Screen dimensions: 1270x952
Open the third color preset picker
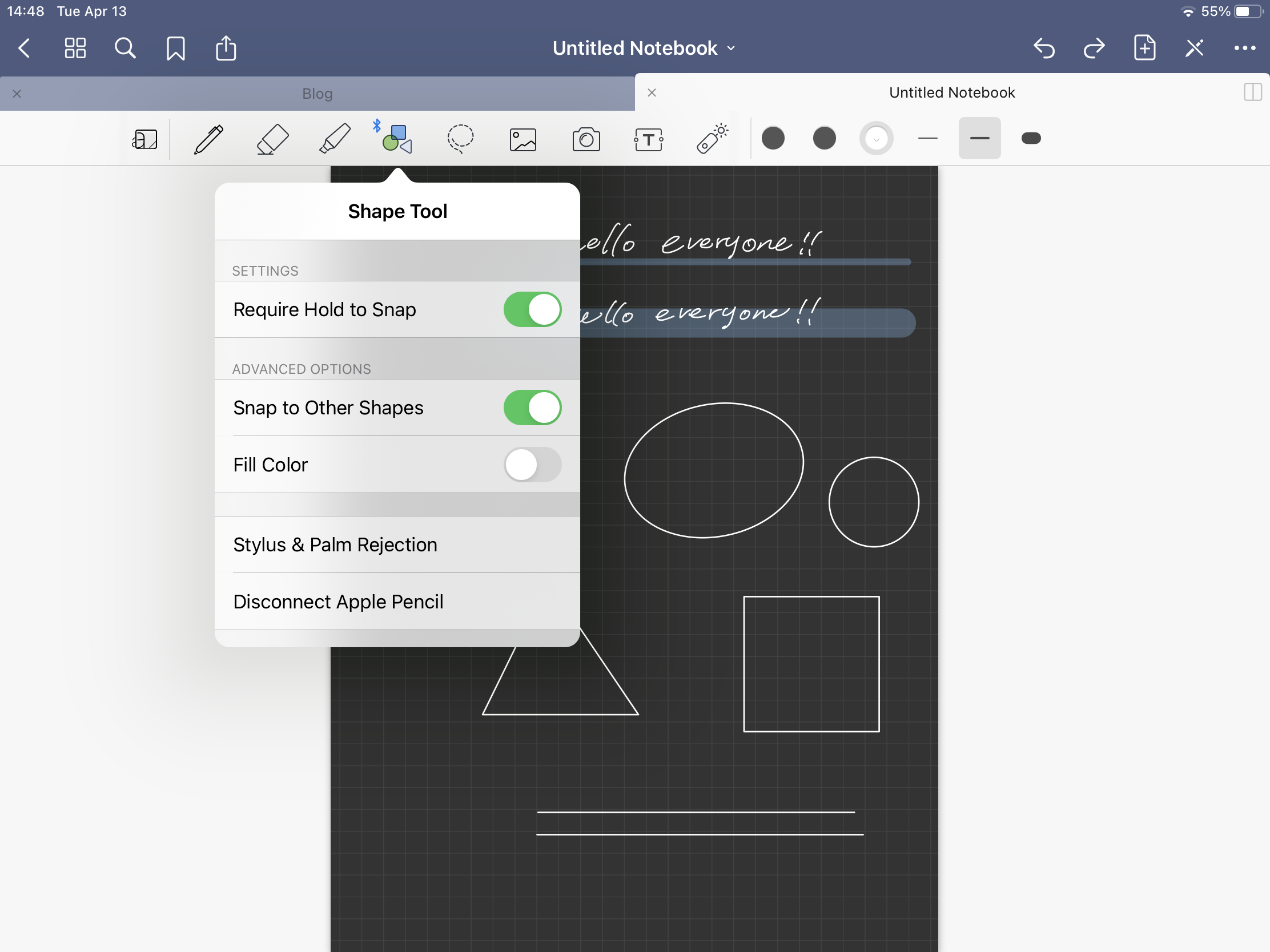point(875,138)
